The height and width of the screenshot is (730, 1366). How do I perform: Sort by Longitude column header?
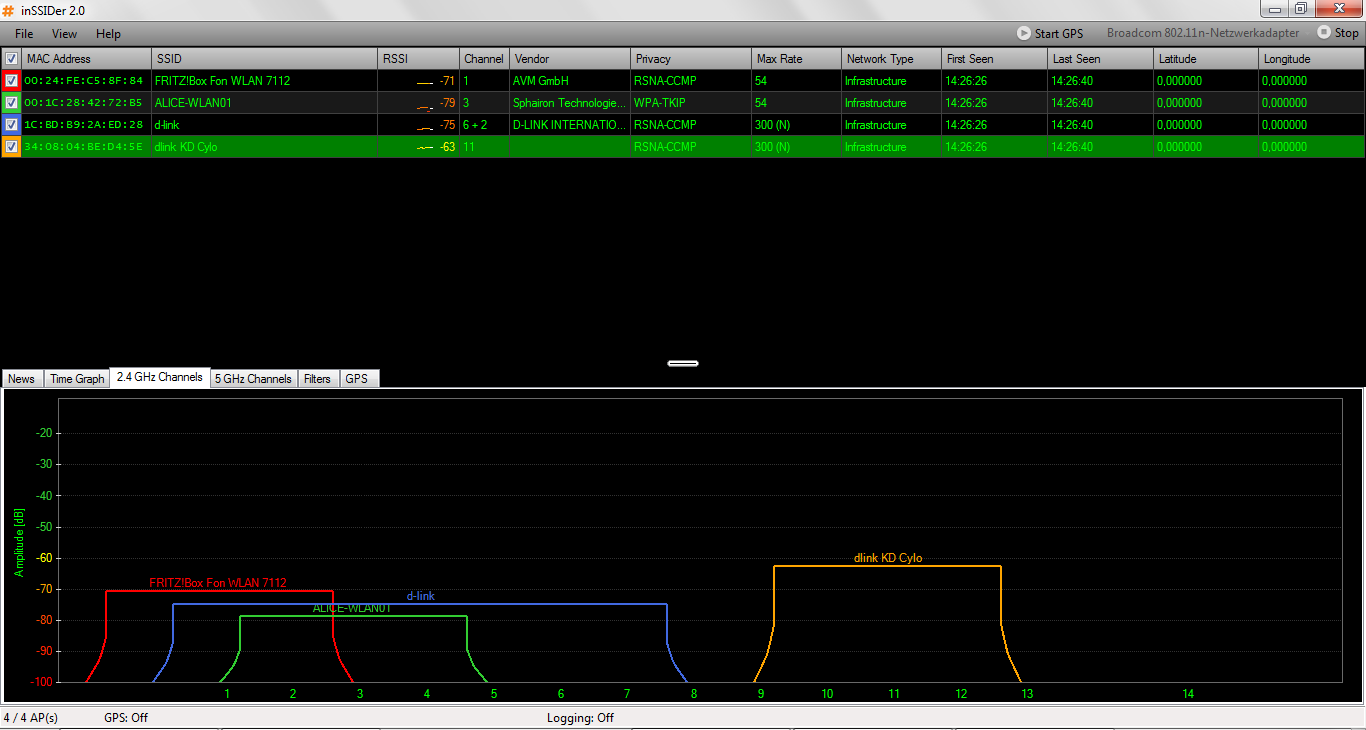pyautogui.click(x=1312, y=59)
